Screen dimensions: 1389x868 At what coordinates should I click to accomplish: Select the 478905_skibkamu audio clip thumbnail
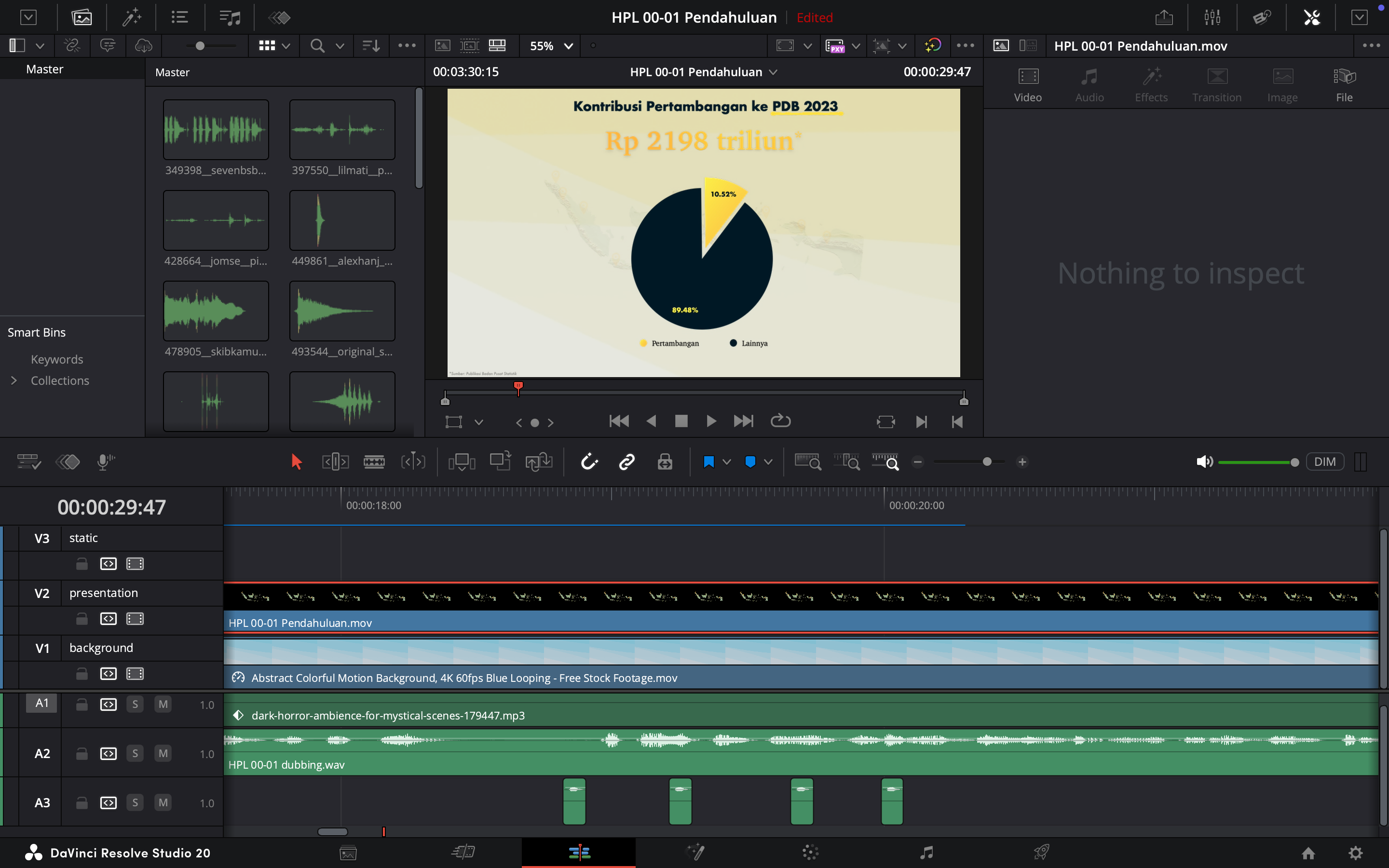point(216,311)
